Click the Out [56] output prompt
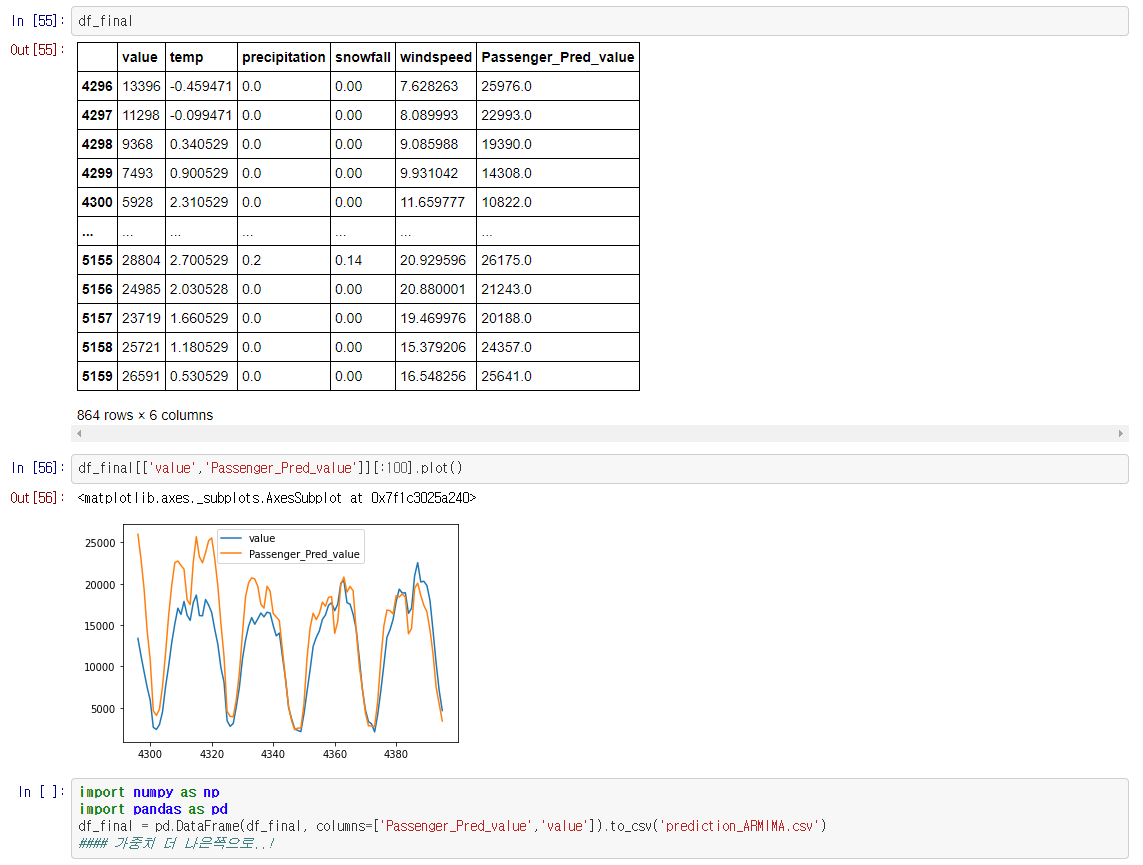Viewport: 1143px width, 865px height. pos(37,498)
